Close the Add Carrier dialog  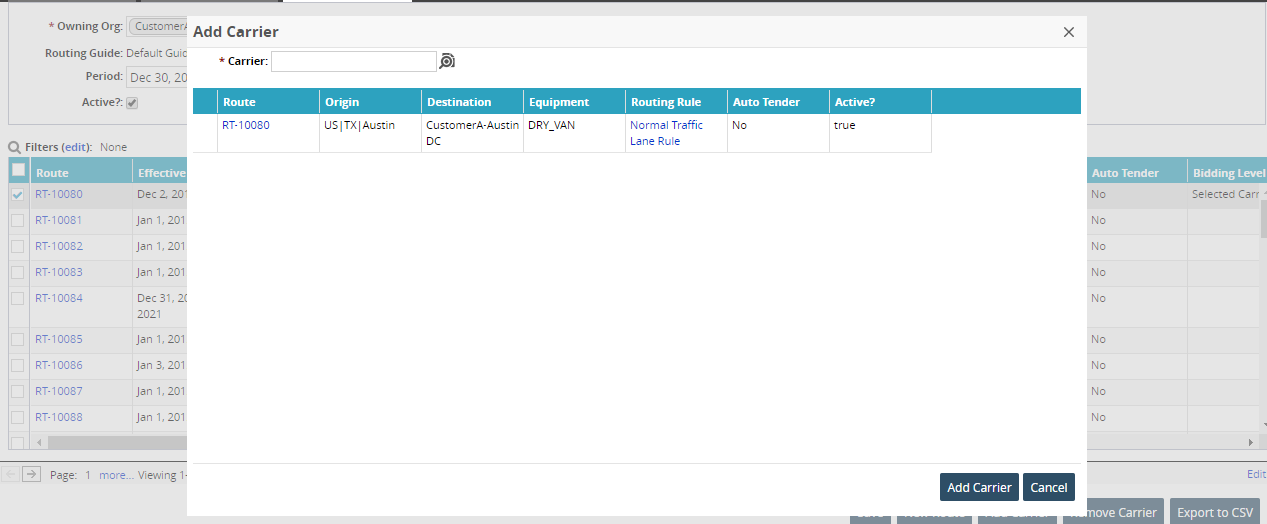[x=1068, y=32]
